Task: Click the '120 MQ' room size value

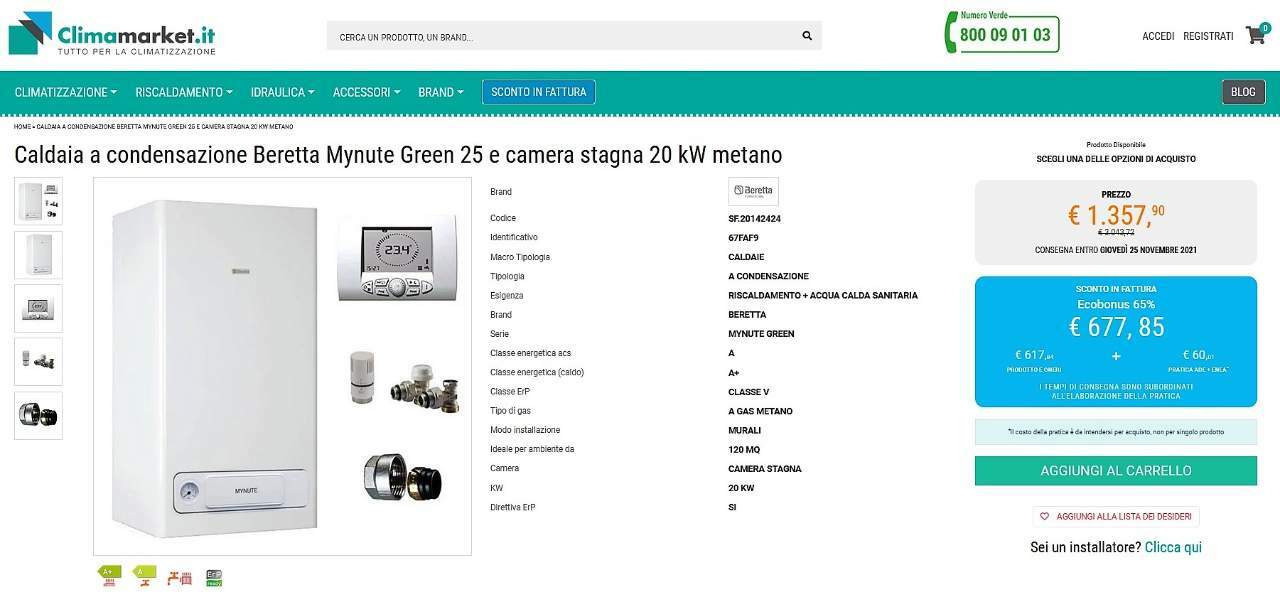Action: [x=744, y=450]
